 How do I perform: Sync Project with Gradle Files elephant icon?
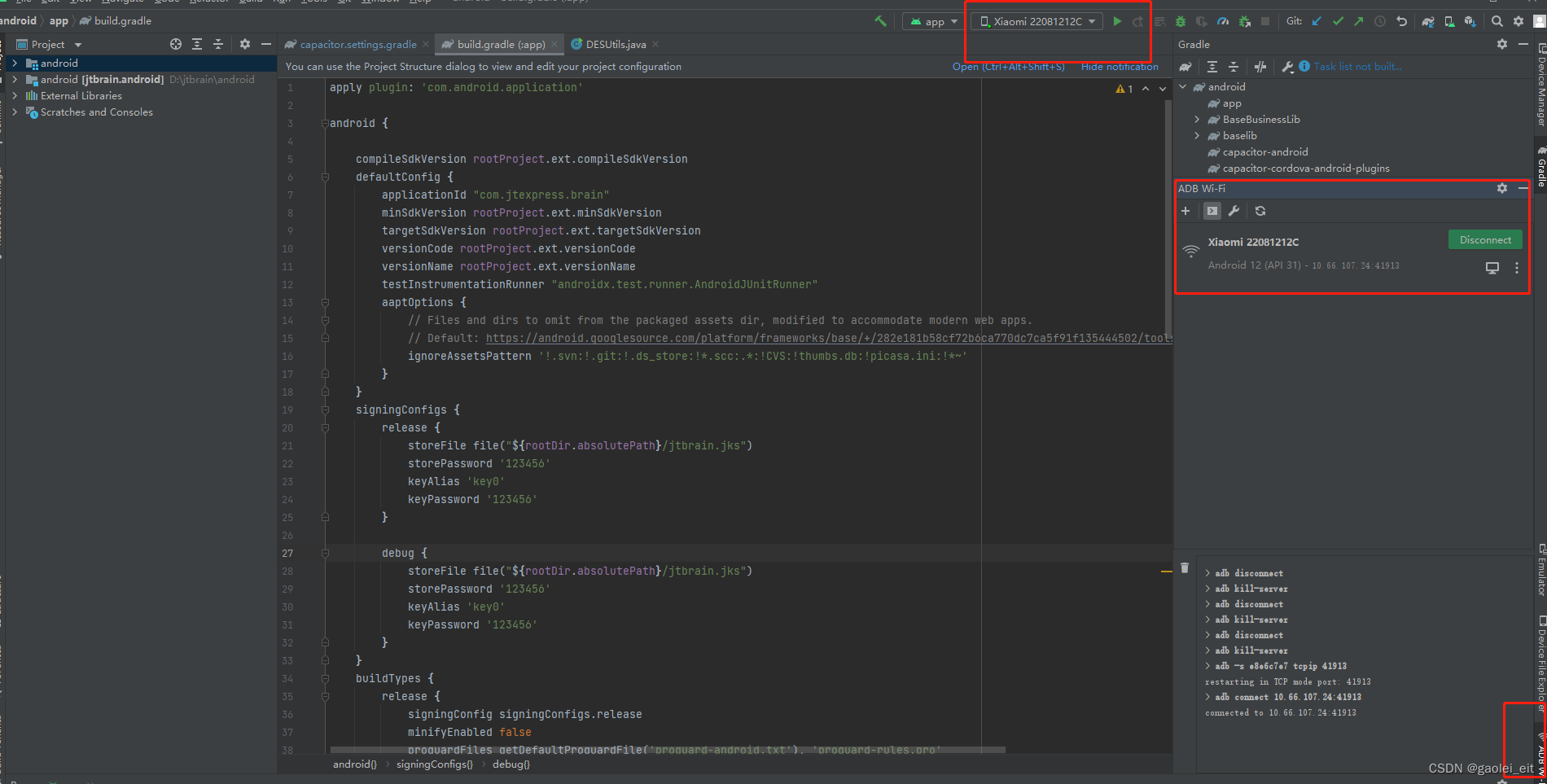click(1428, 21)
